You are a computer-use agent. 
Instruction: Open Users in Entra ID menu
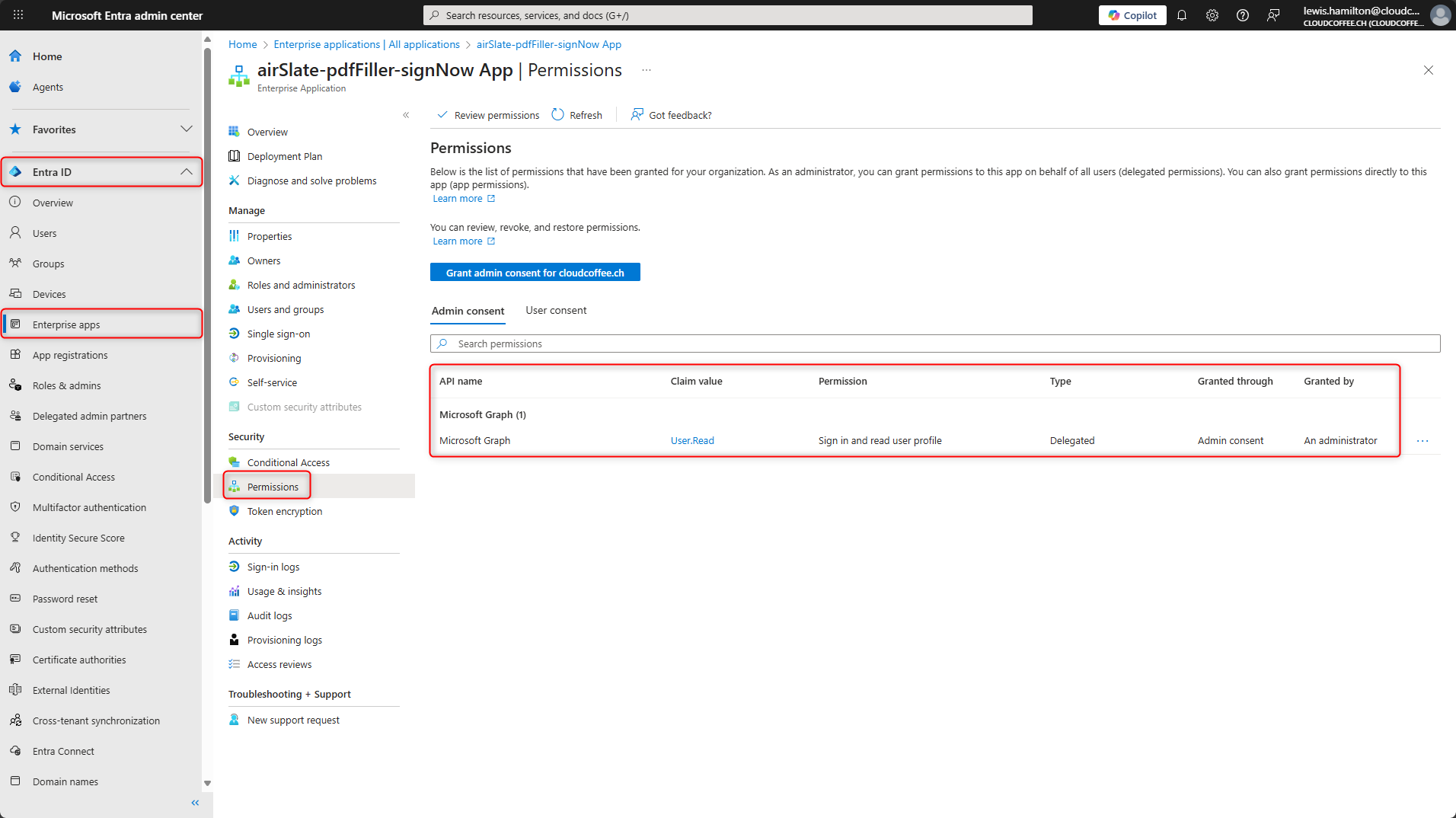[44, 233]
